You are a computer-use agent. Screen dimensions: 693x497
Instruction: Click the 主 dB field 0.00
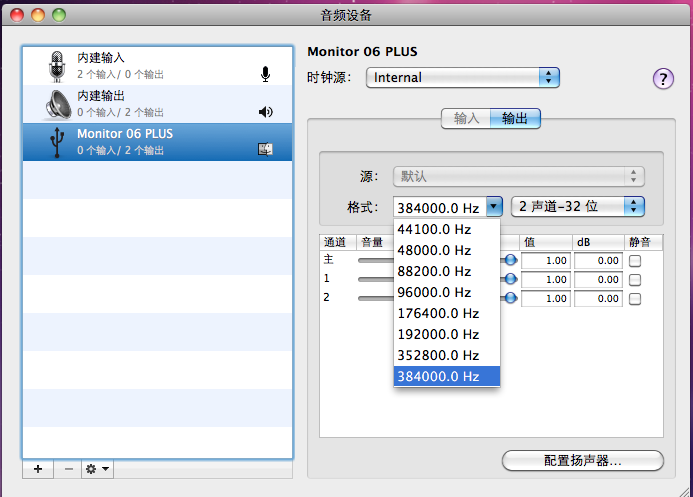click(x=598, y=261)
